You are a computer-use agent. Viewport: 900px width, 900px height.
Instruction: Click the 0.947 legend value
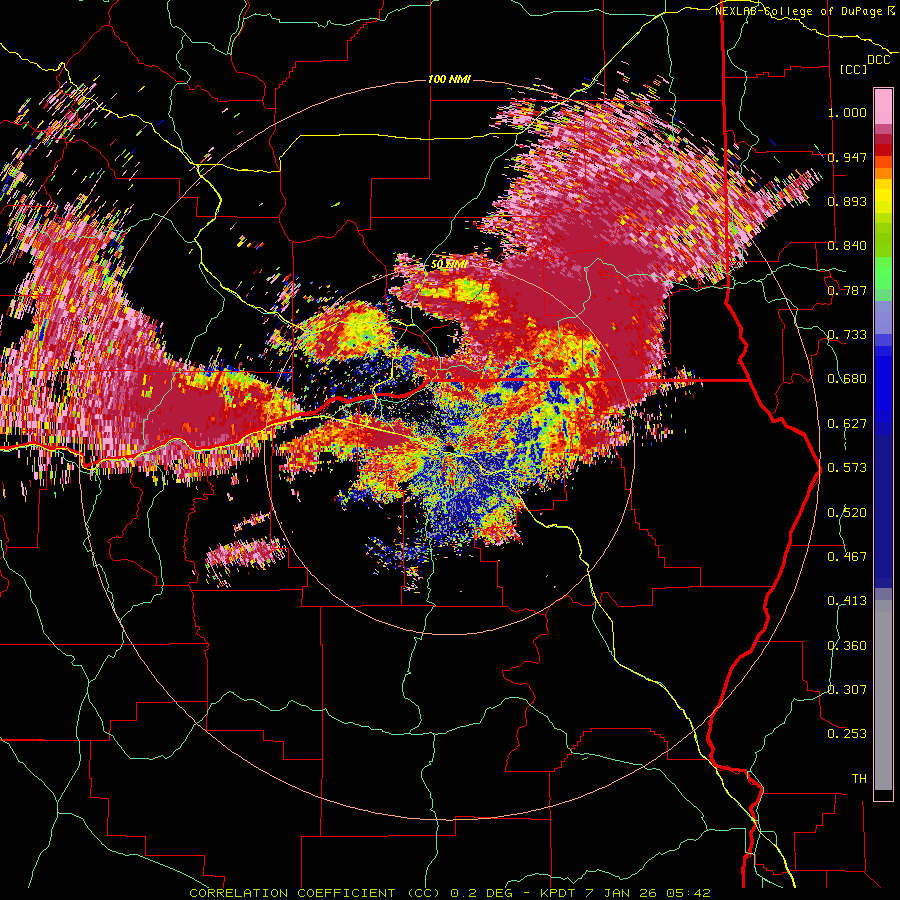point(847,157)
